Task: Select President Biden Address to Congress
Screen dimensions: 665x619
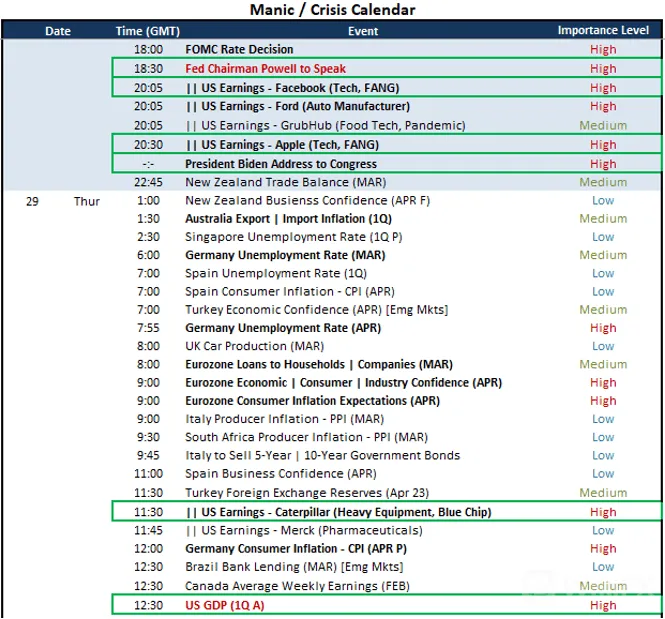Action: (x=281, y=164)
